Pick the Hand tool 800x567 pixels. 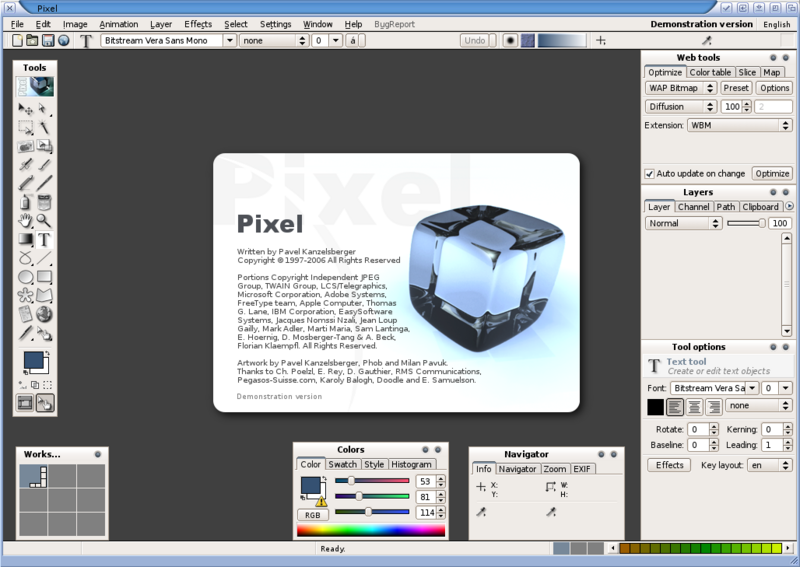[26, 221]
